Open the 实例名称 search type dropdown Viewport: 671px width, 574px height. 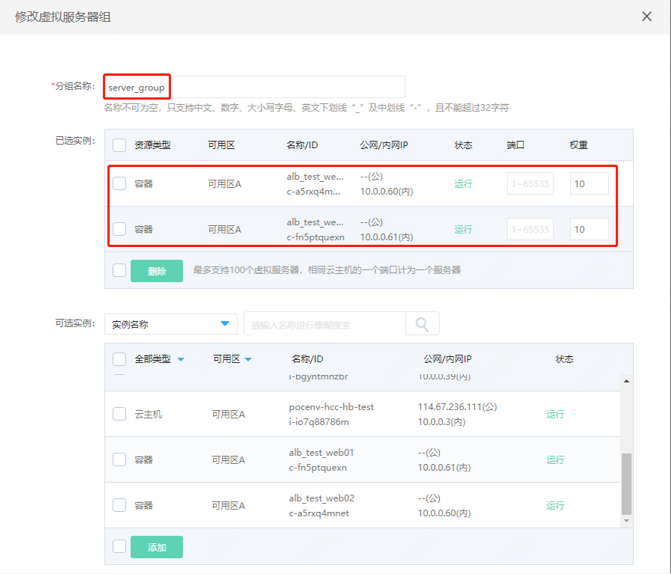click(x=171, y=324)
